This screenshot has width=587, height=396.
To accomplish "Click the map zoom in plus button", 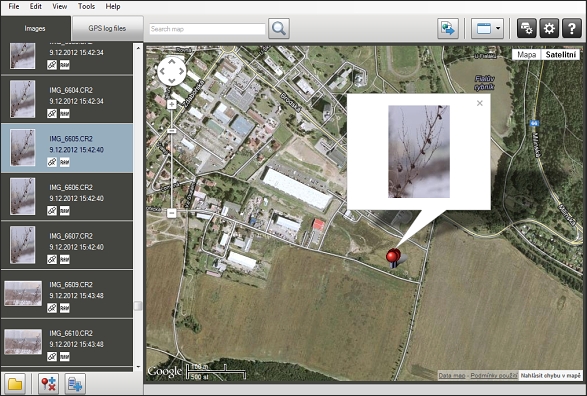I will (171, 104).
